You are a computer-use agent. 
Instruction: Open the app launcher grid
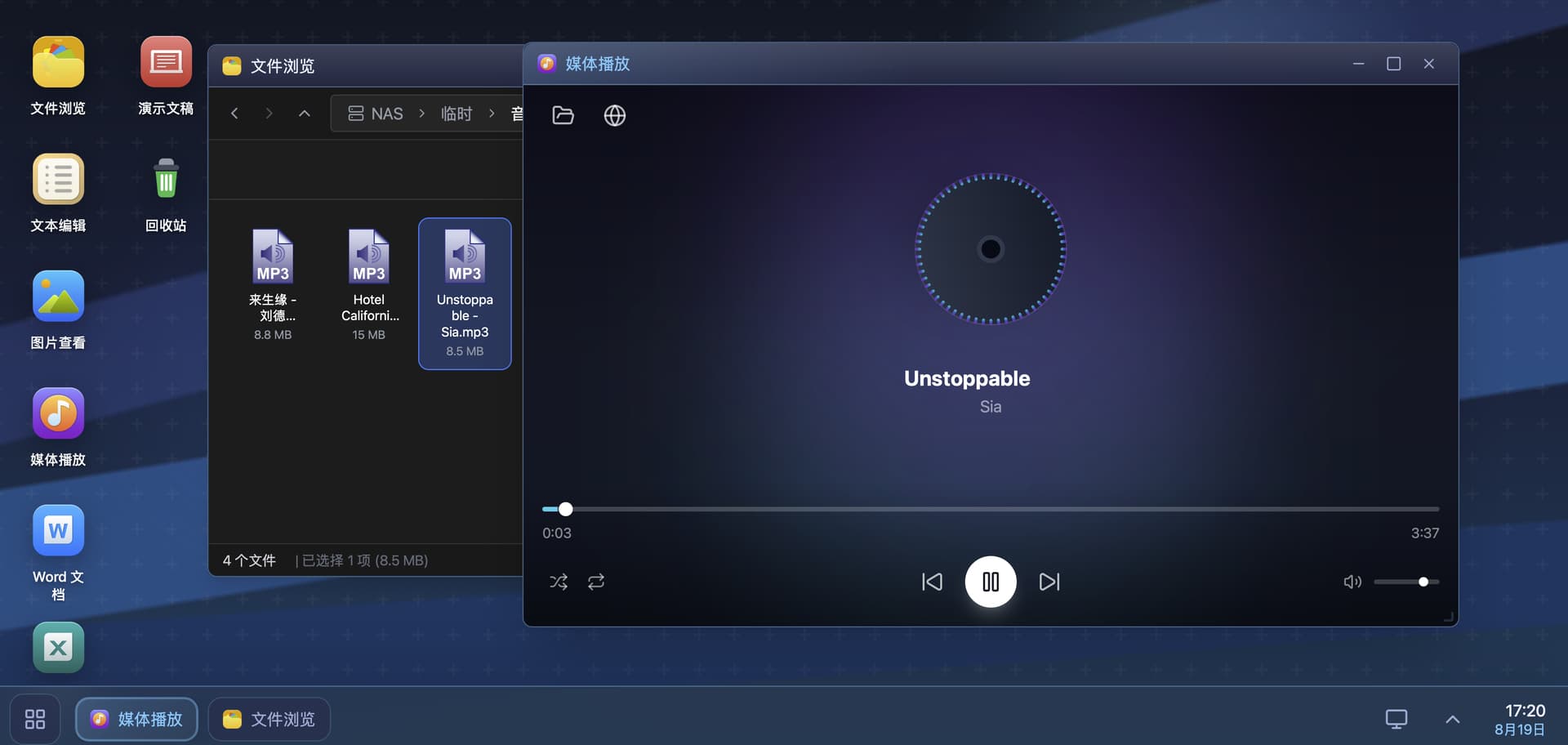(35, 719)
